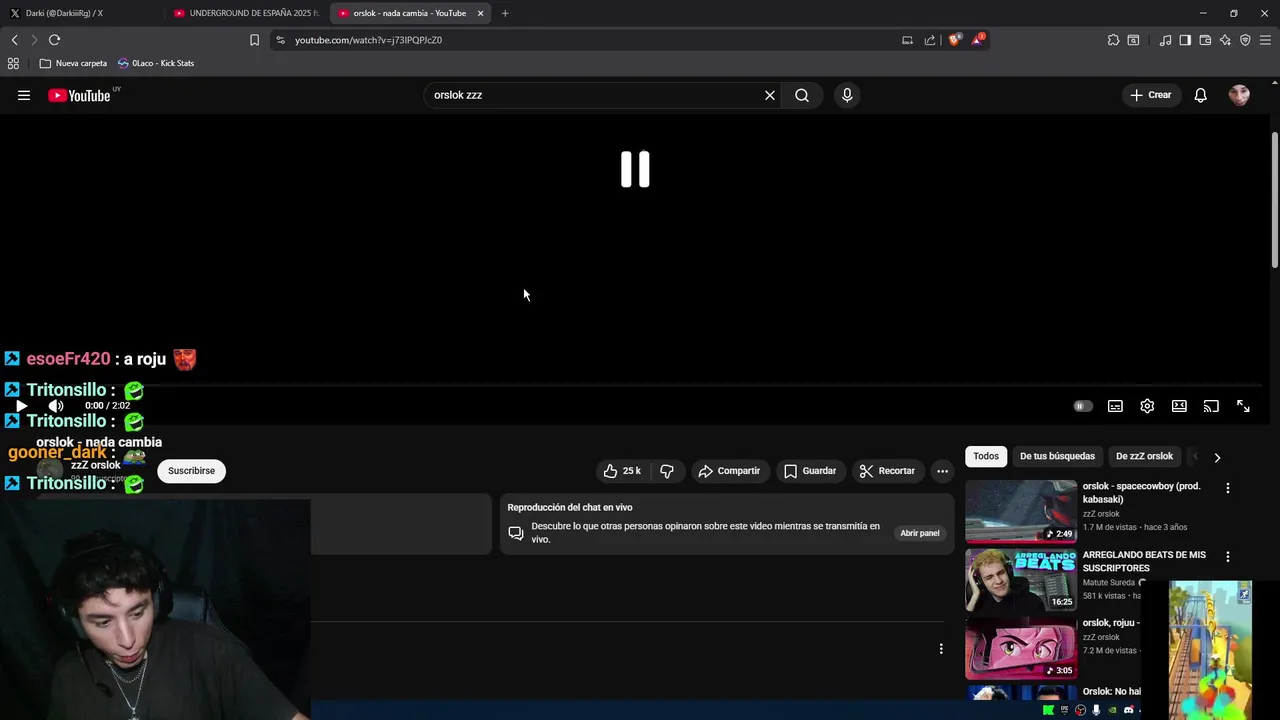Open the ARREGLANDO BEATS video thumbnail

(x=1021, y=580)
